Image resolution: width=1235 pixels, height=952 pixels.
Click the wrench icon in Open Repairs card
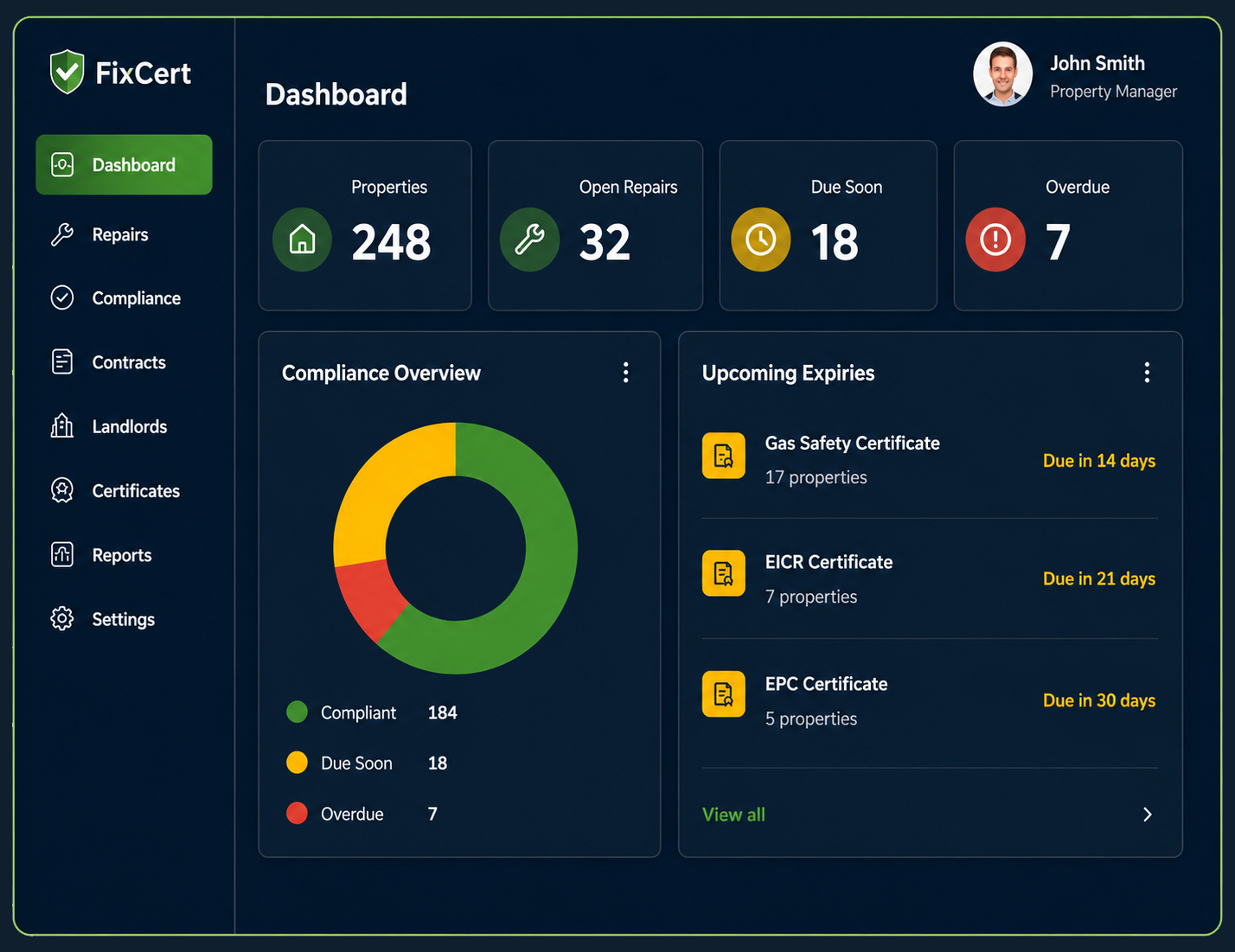coord(529,240)
